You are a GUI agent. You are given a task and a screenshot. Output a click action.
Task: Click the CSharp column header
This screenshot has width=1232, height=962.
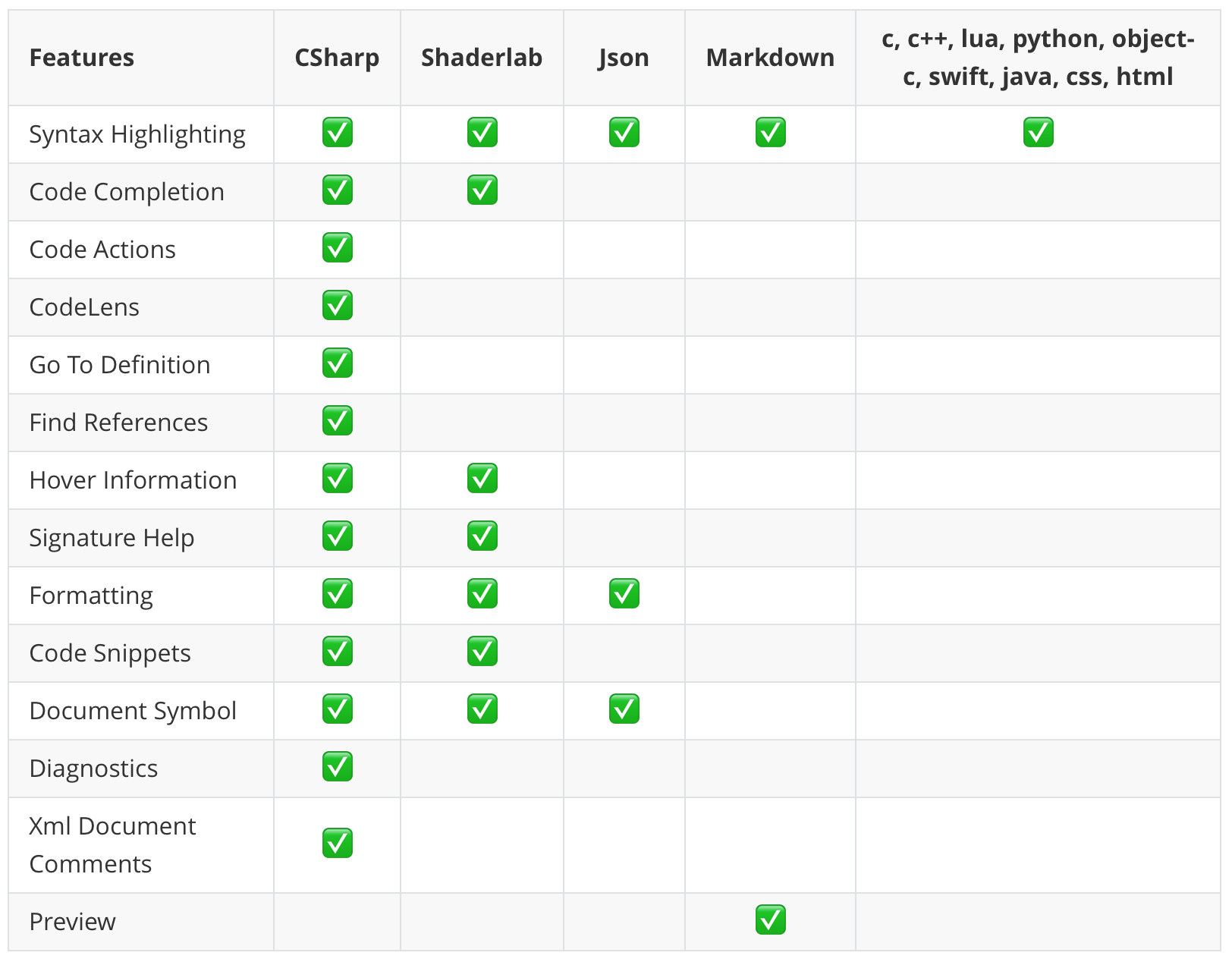(x=337, y=58)
